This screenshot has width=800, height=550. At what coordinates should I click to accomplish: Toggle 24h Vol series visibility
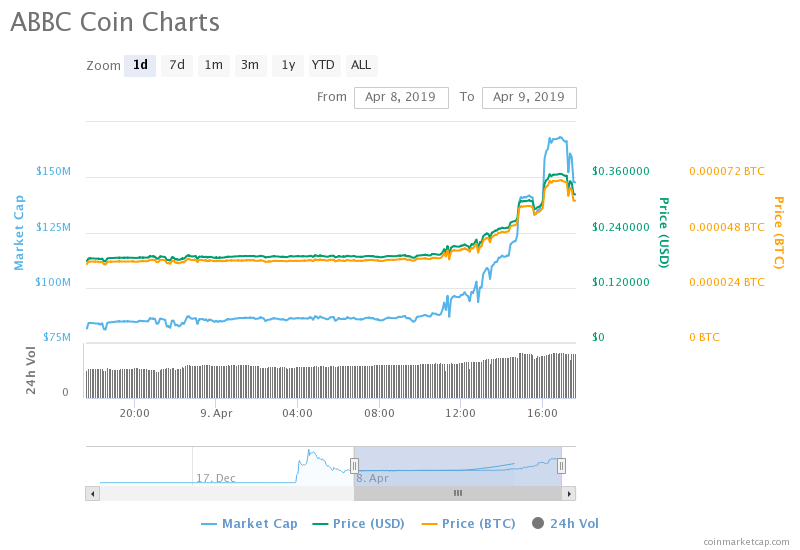(x=565, y=523)
